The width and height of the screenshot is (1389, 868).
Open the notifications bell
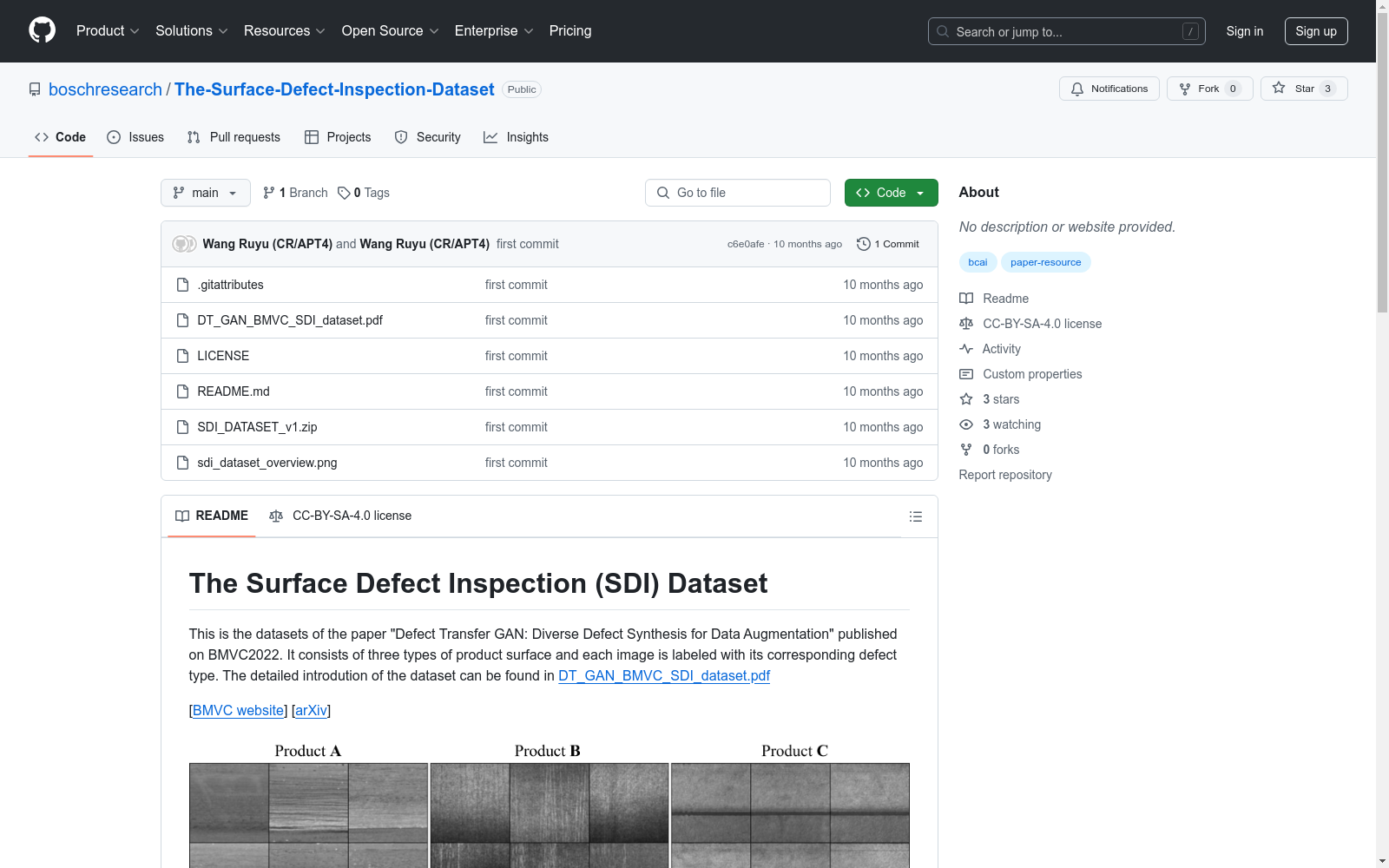pyautogui.click(x=1077, y=89)
